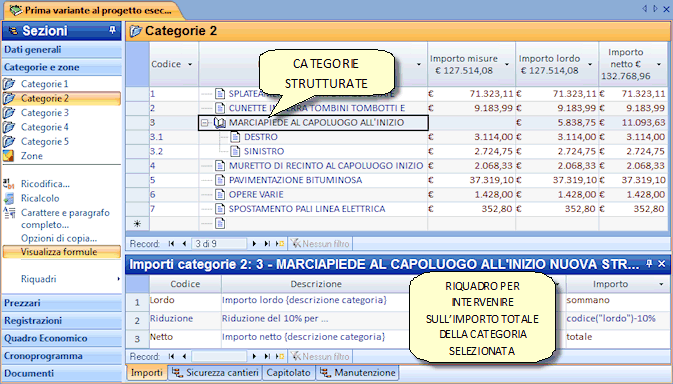
Task: Open Carattere e paragrafo completo...
Action: tap(65, 218)
